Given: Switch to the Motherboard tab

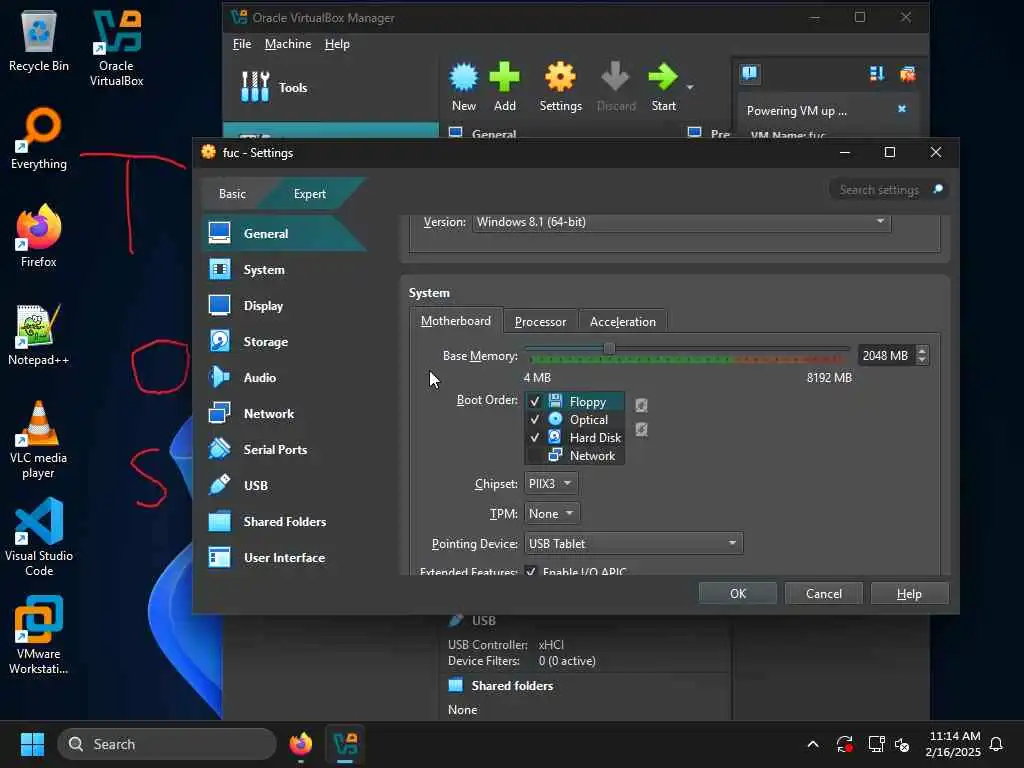Looking at the screenshot, I should pos(456,321).
